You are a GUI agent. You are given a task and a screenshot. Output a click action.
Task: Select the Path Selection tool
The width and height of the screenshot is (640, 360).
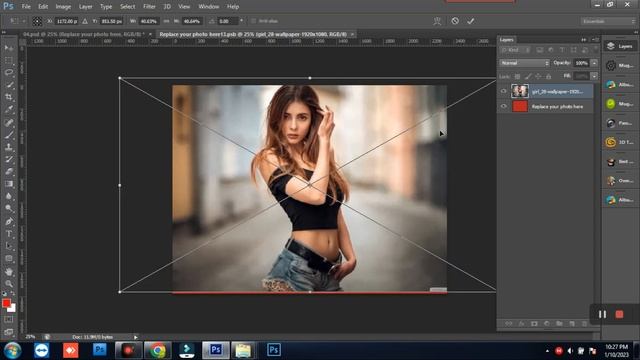9,246
